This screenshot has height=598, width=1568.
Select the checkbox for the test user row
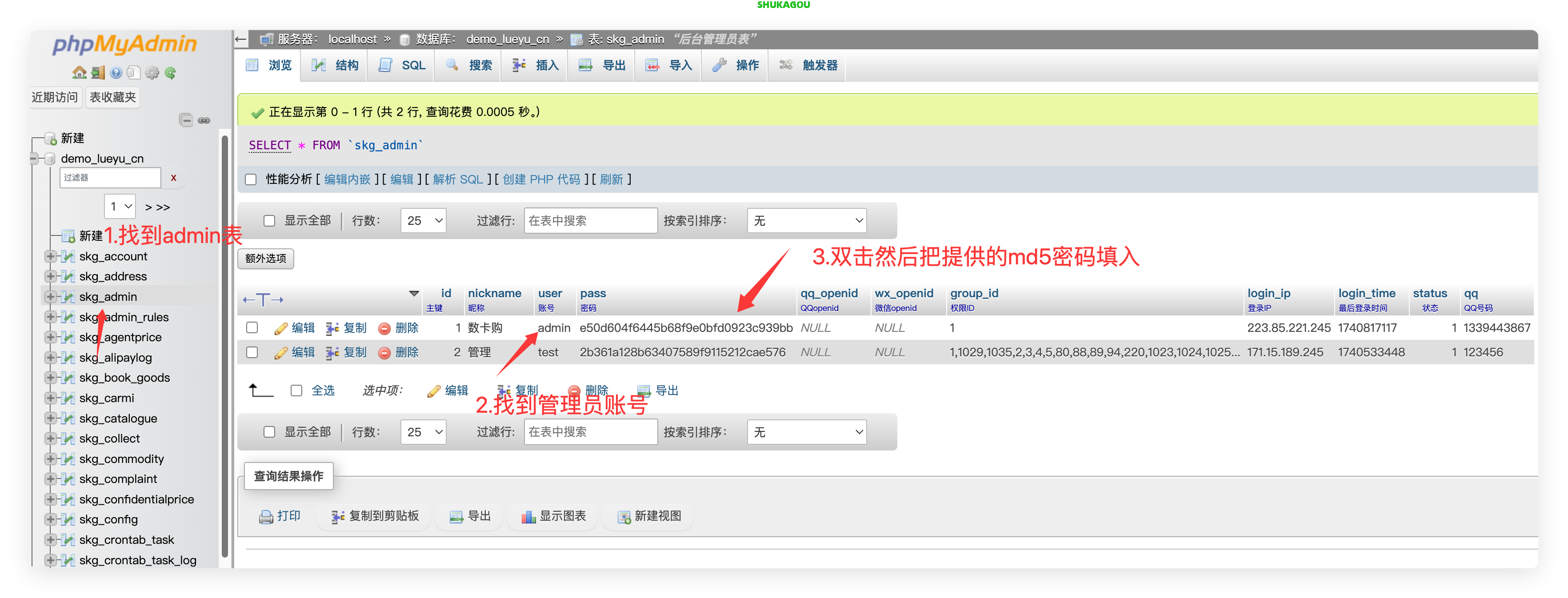[x=252, y=352]
